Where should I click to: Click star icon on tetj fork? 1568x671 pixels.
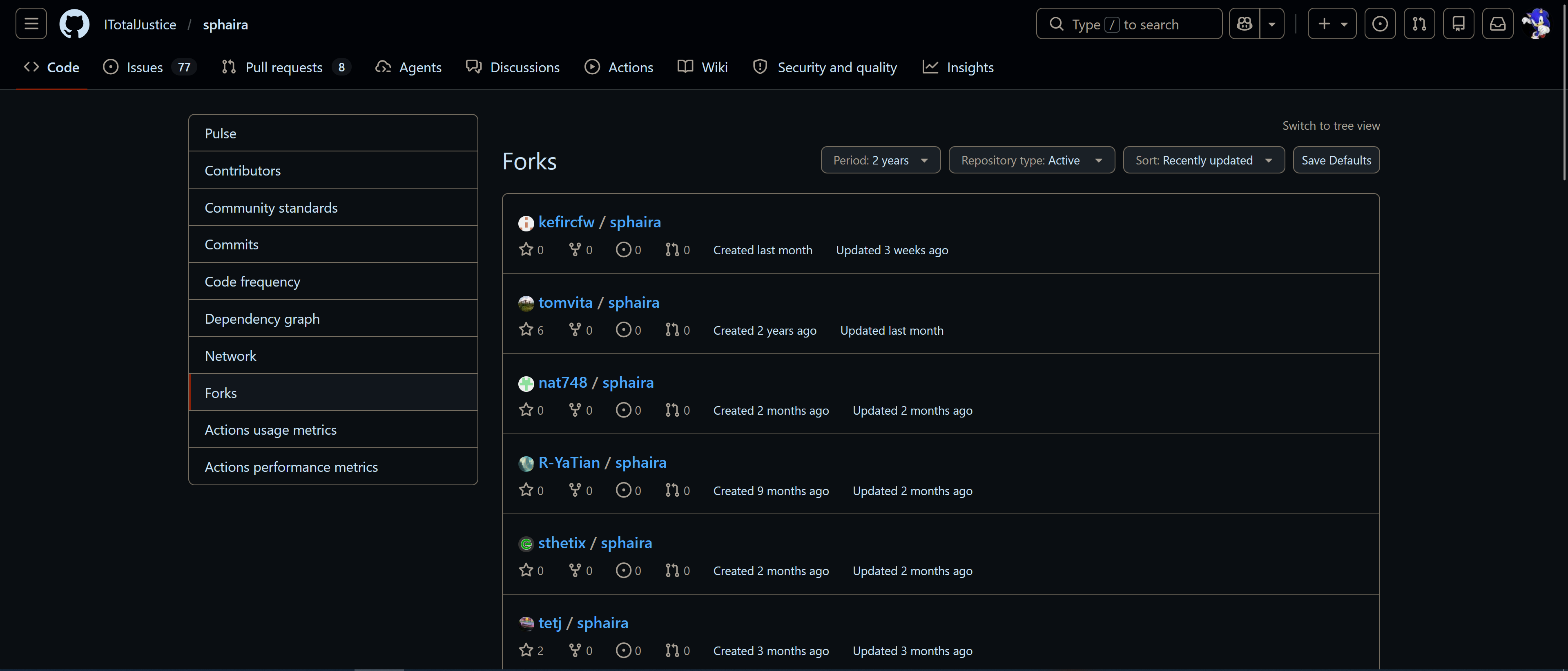[526, 650]
